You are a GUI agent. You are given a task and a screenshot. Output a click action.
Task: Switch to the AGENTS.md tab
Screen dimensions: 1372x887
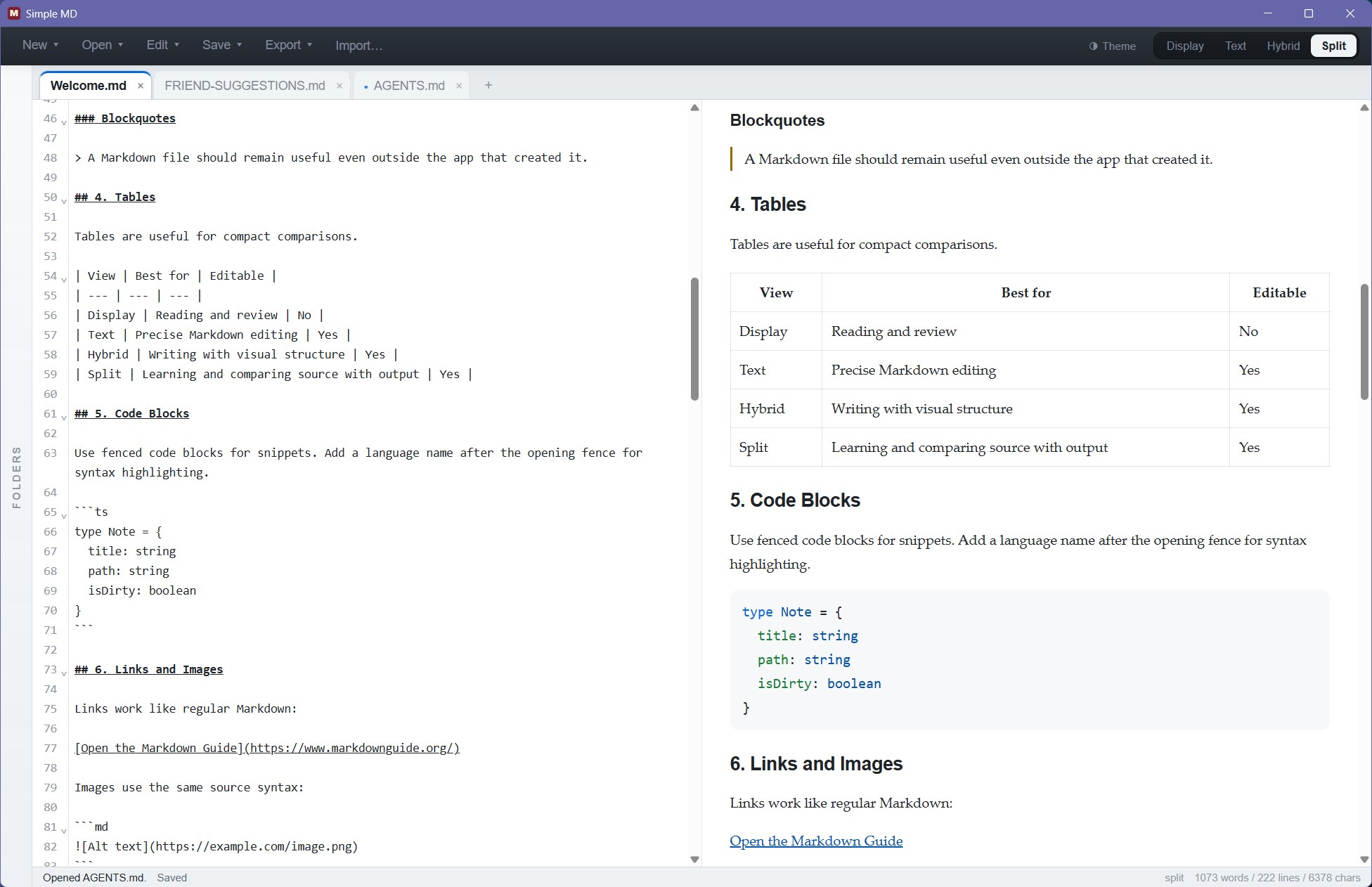(409, 86)
